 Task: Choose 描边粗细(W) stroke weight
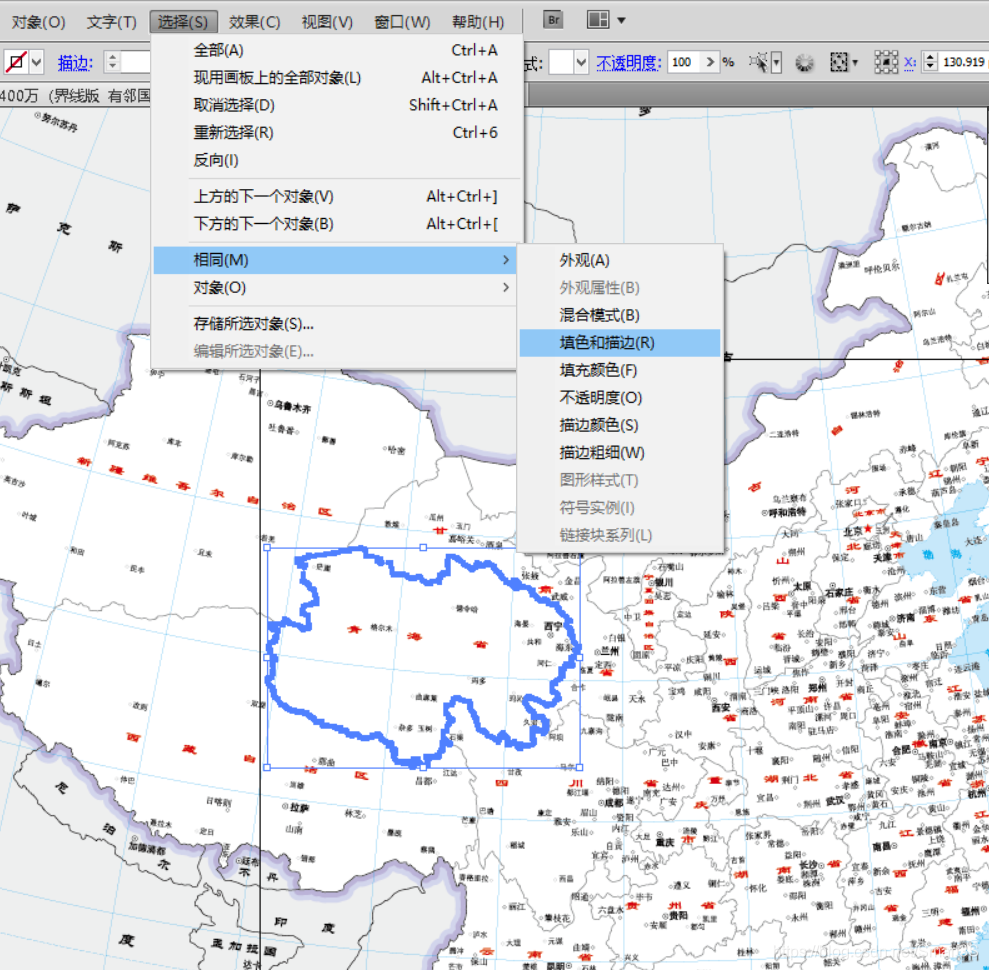620,453
